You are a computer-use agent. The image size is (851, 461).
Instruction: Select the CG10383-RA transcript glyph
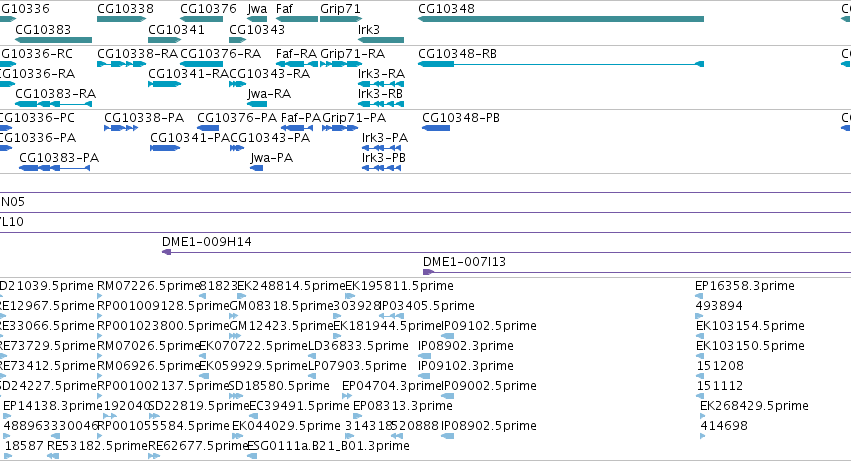click(53, 104)
